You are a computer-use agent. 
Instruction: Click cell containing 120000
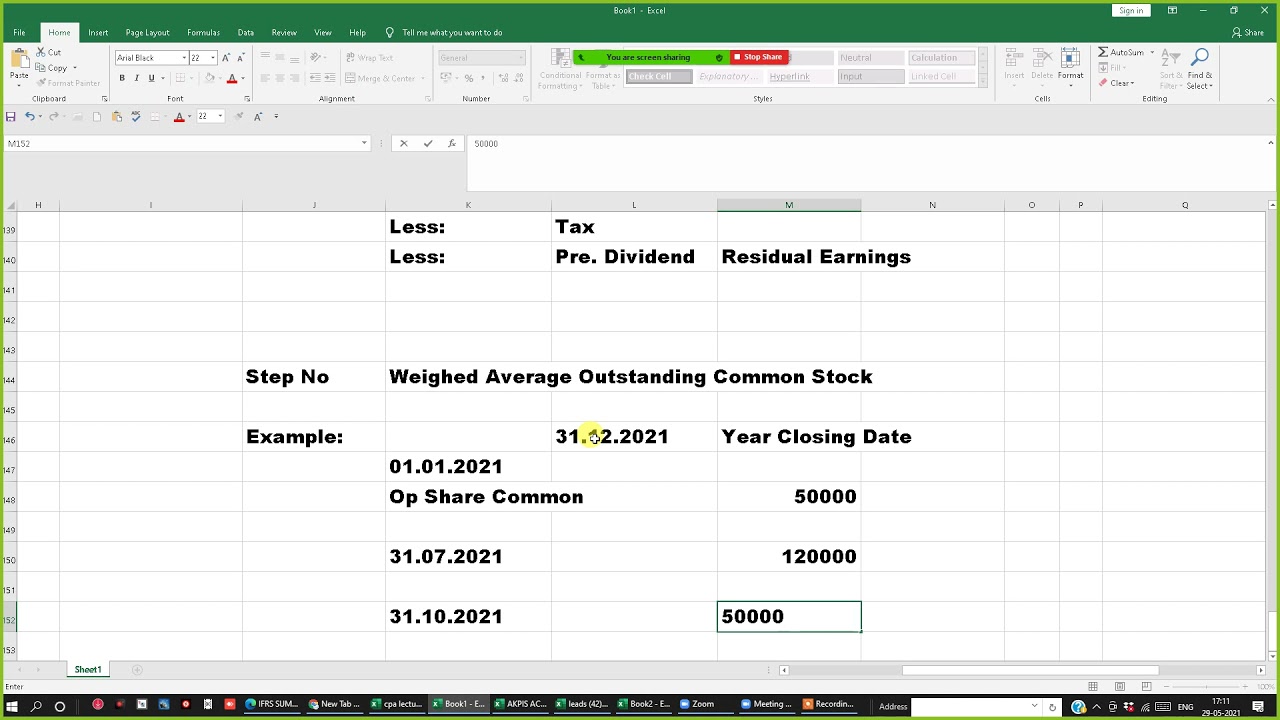789,556
